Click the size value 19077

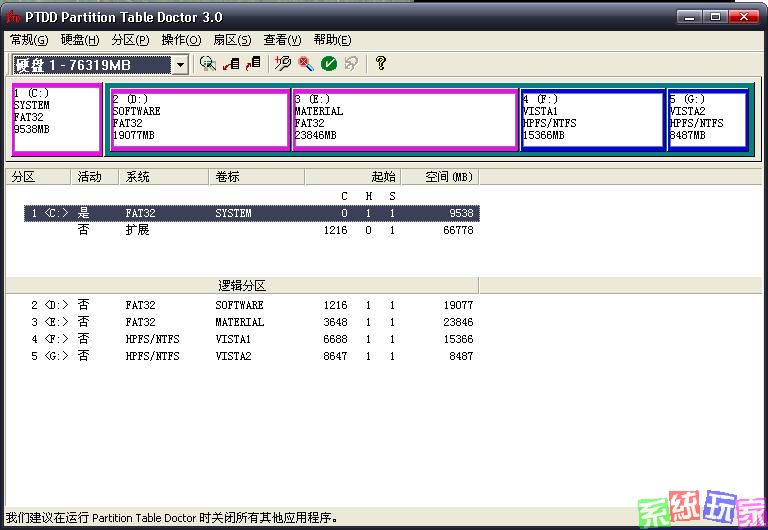pos(458,305)
